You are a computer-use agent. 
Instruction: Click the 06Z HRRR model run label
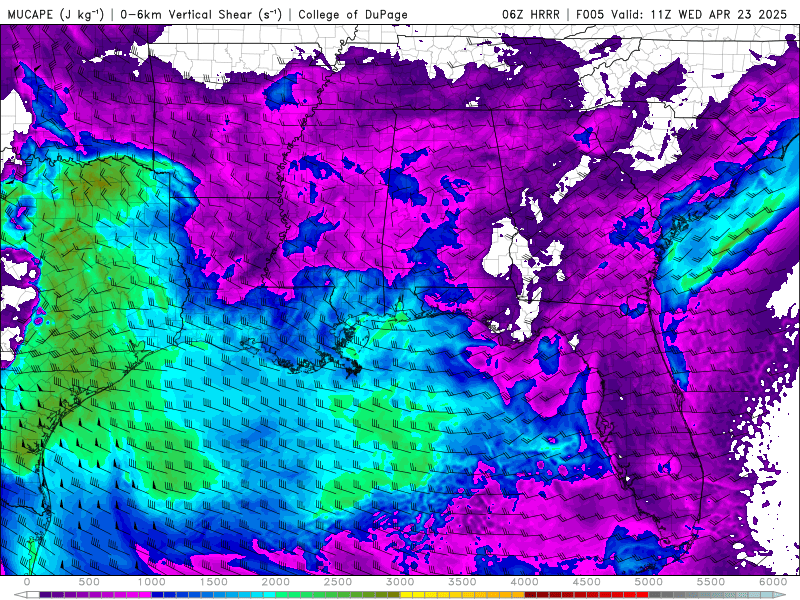point(531,14)
